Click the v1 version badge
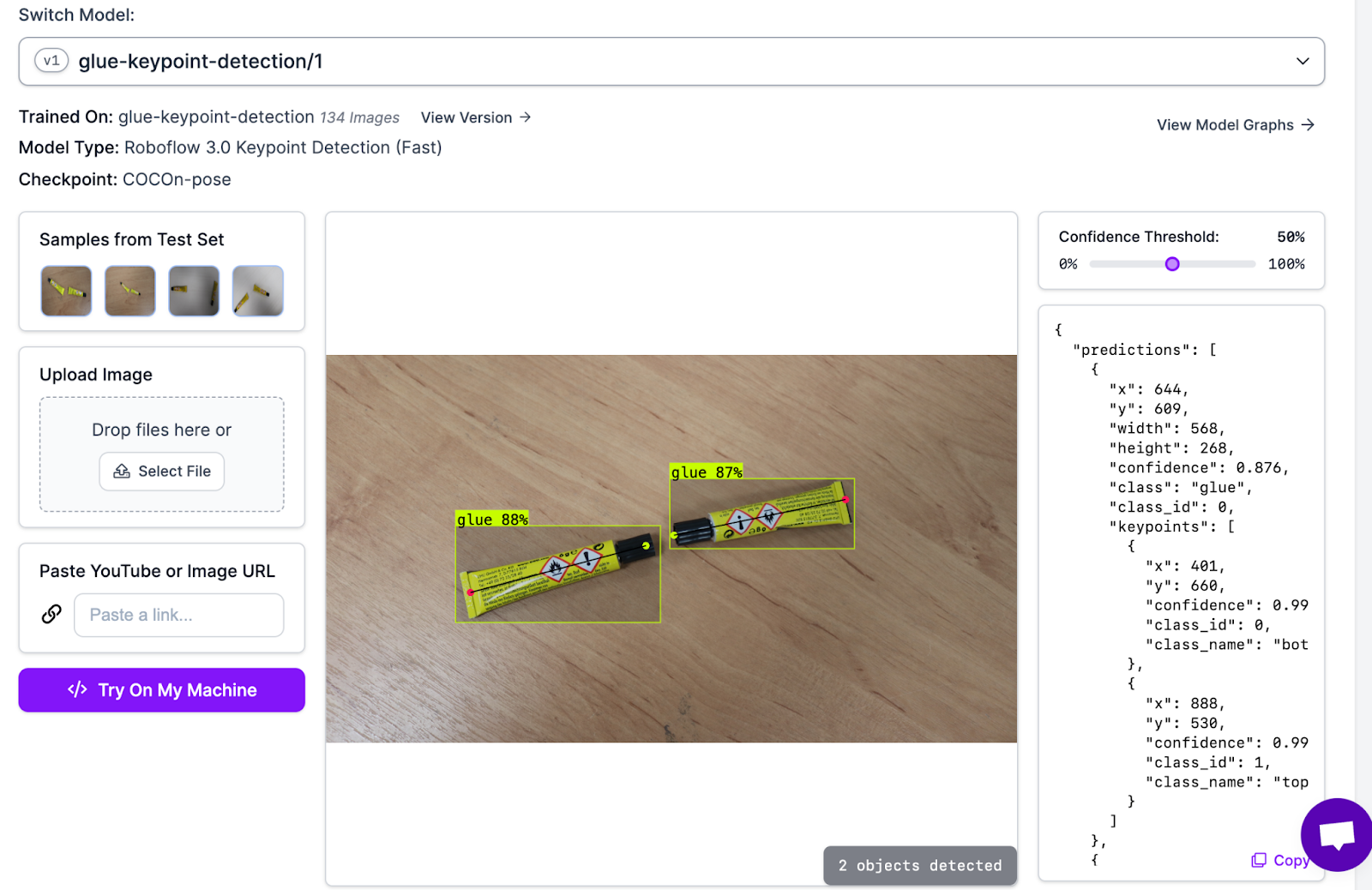The width and height of the screenshot is (1372, 890). (x=51, y=61)
